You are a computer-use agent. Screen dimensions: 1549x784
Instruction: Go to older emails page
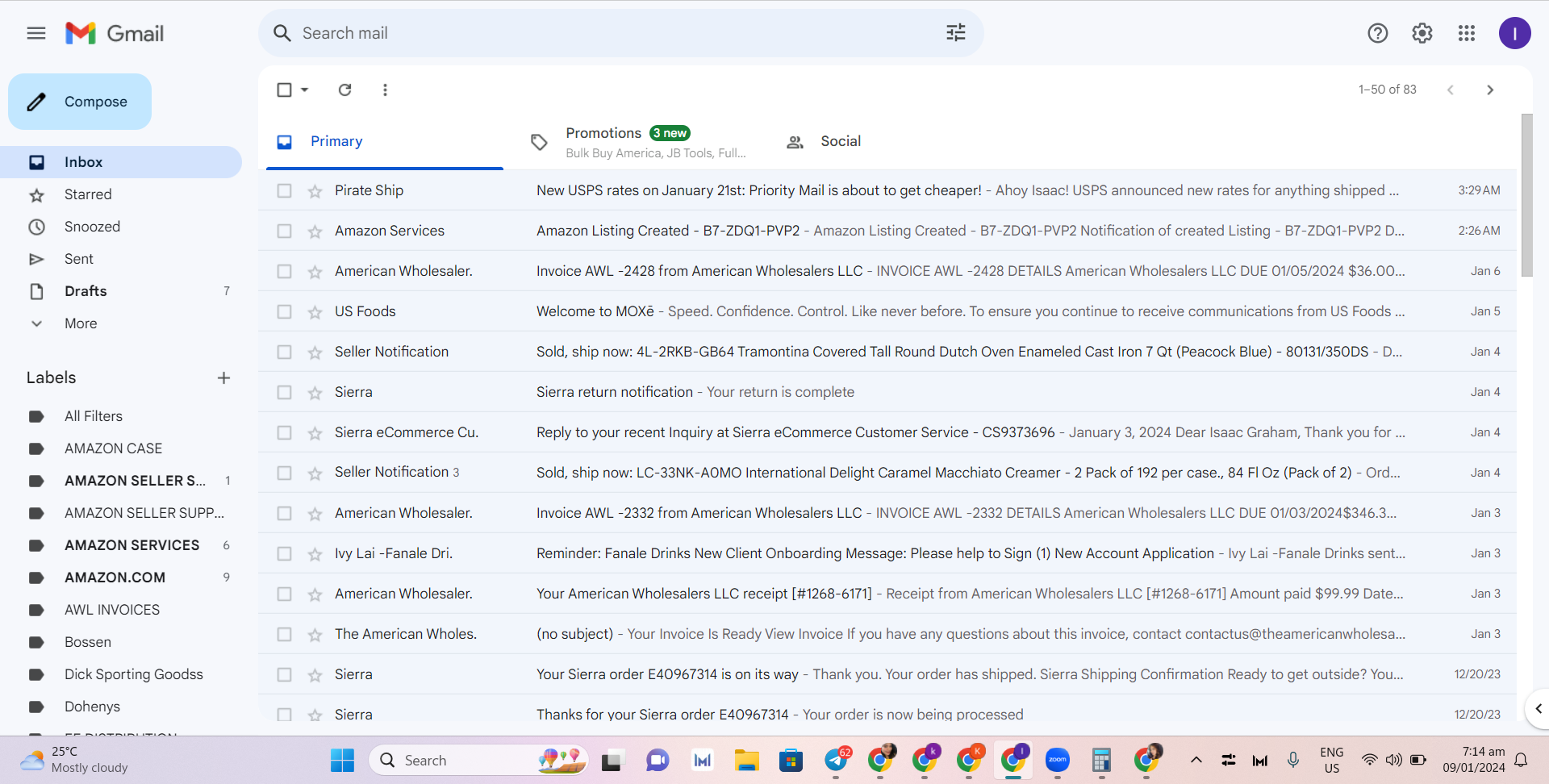pyautogui.click(x=1490, y=90)
